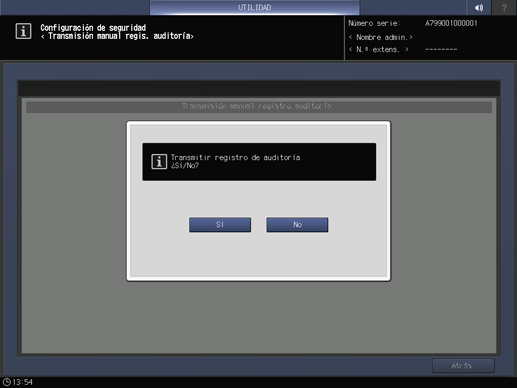This screenshot has width=517, height=388.
Task: Go back using the Atrás button
Action: 463,366
